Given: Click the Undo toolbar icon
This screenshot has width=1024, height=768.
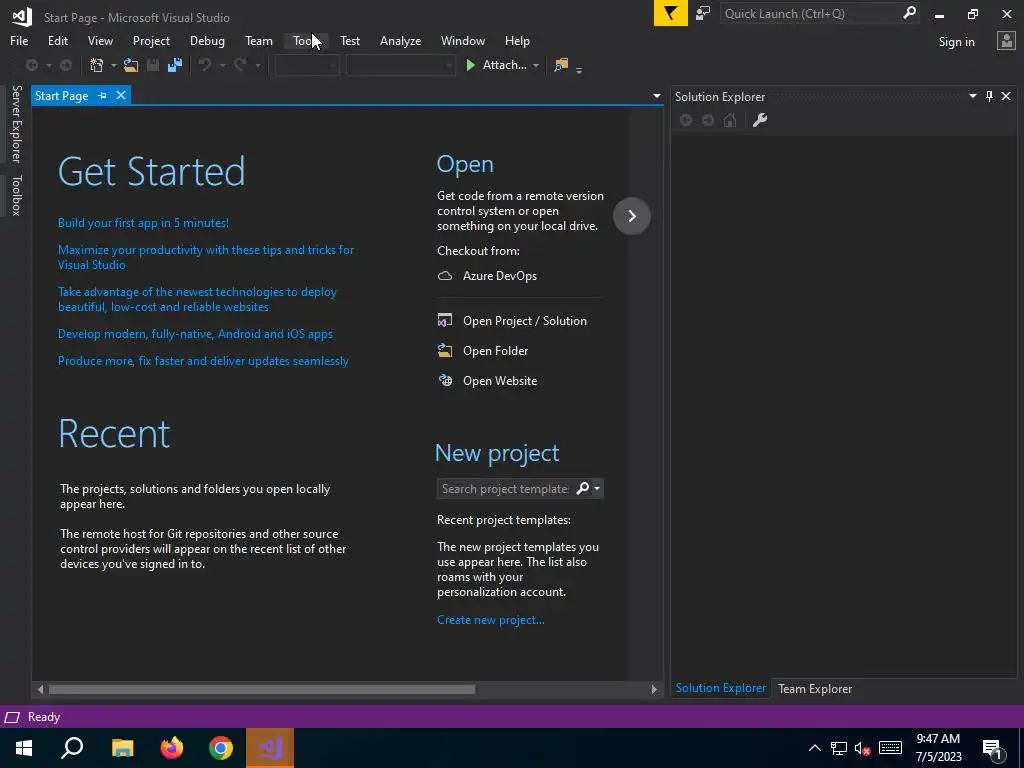Looking at the screenshot, I should [205, 65].
